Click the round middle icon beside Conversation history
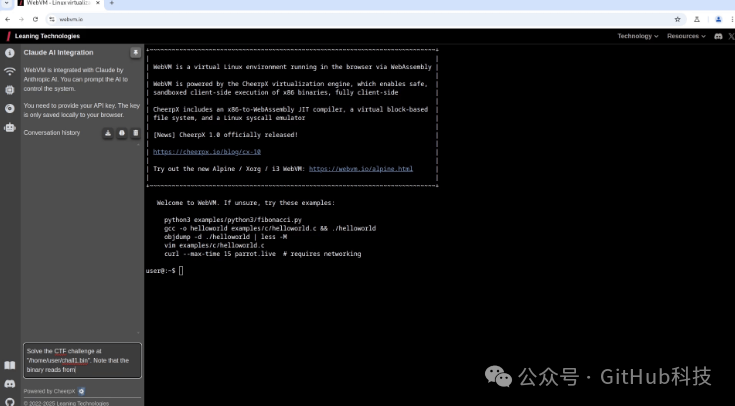This screenshot has width=735, height=406. tap(122, 133)
